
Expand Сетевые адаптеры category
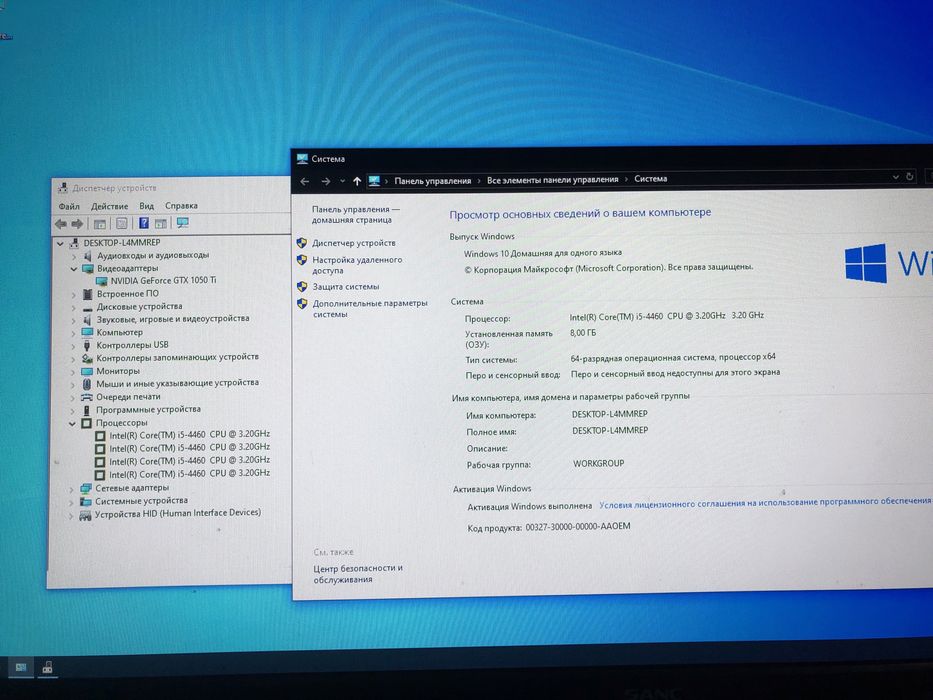click(x=72, y=489)
